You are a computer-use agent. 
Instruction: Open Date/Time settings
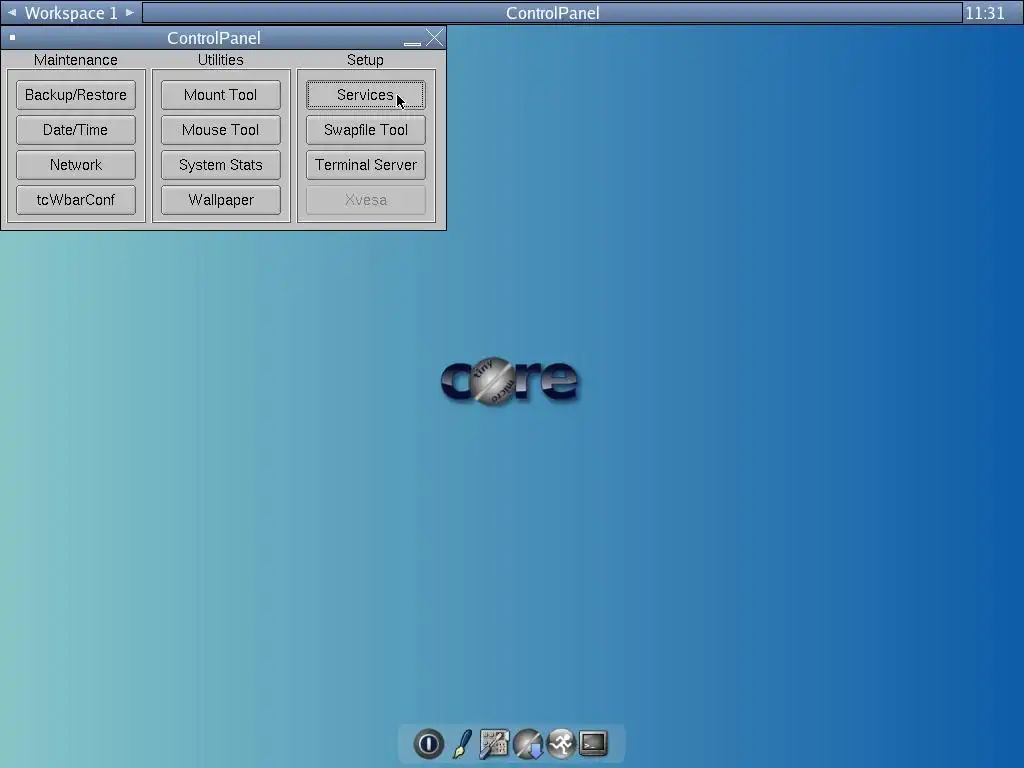pyautogui.click(x=76, y=130)
